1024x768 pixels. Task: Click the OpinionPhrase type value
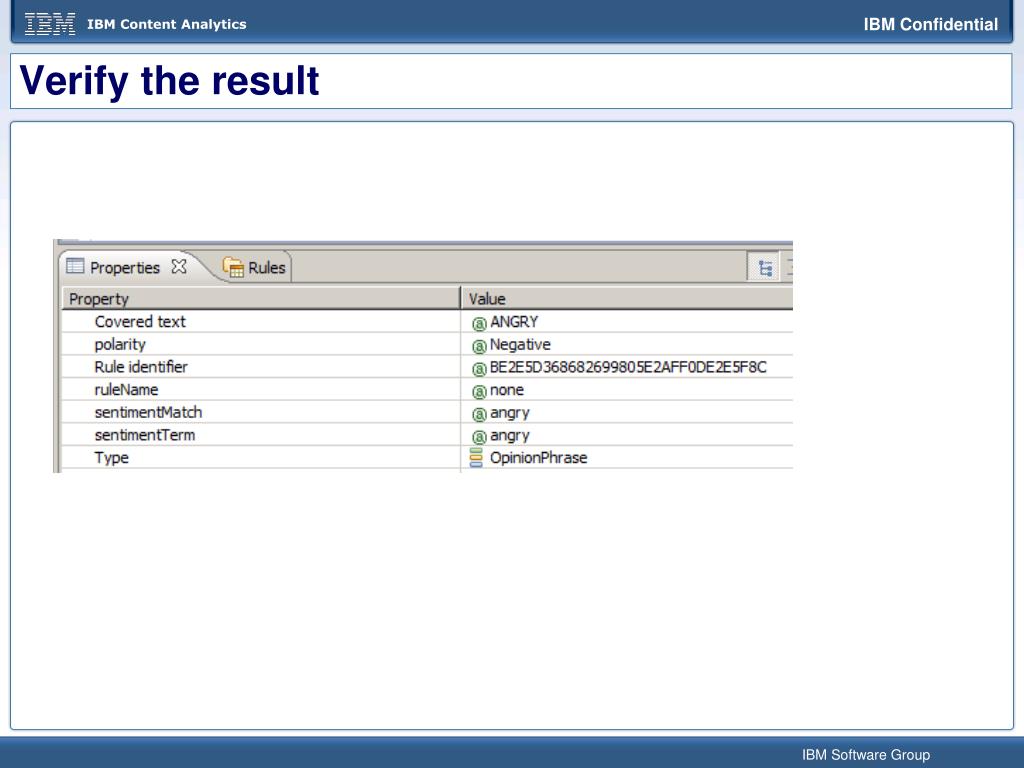click(x=538, y=458)
